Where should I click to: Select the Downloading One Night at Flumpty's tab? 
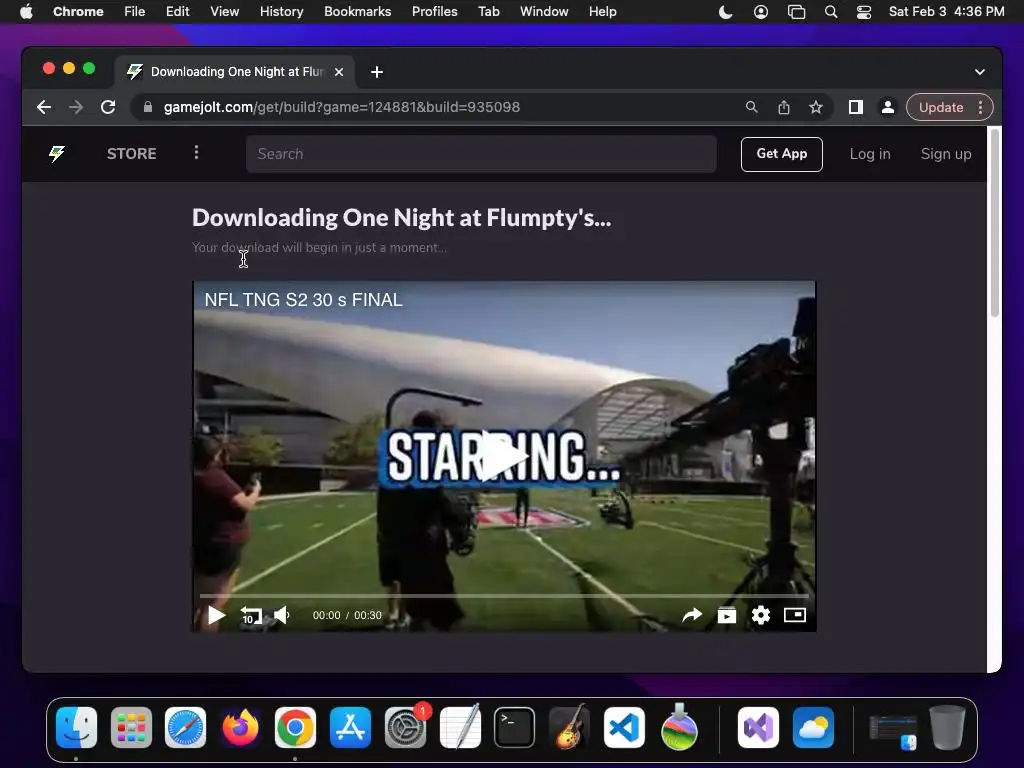click(237, 72)
